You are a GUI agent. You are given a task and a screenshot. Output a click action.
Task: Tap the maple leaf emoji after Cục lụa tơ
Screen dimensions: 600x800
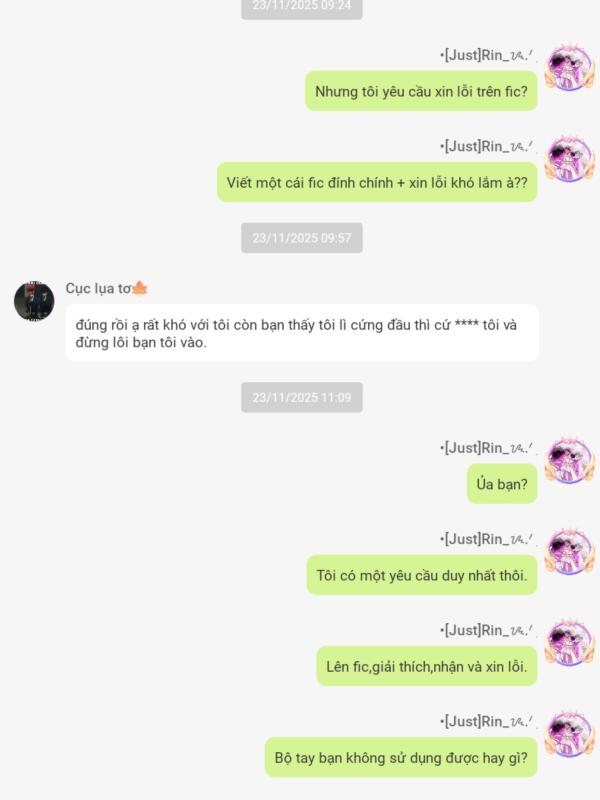(140, 289)
